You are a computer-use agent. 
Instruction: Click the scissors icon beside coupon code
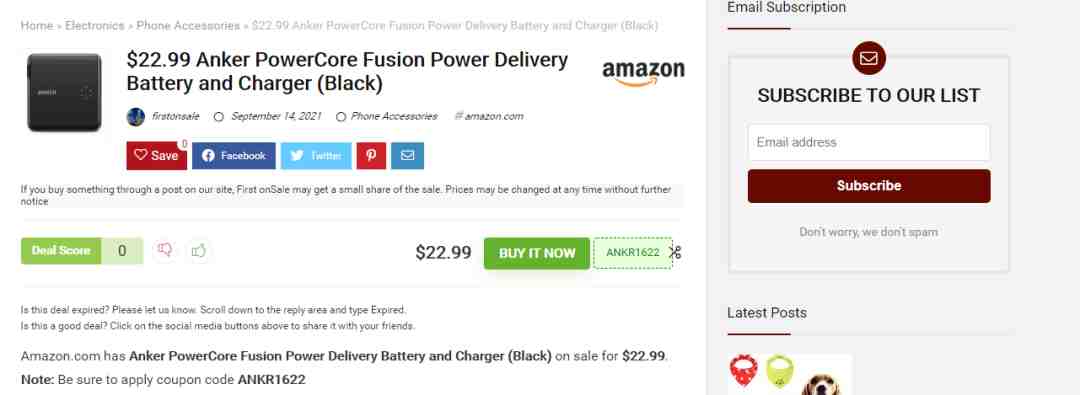(x=675, y=252)
